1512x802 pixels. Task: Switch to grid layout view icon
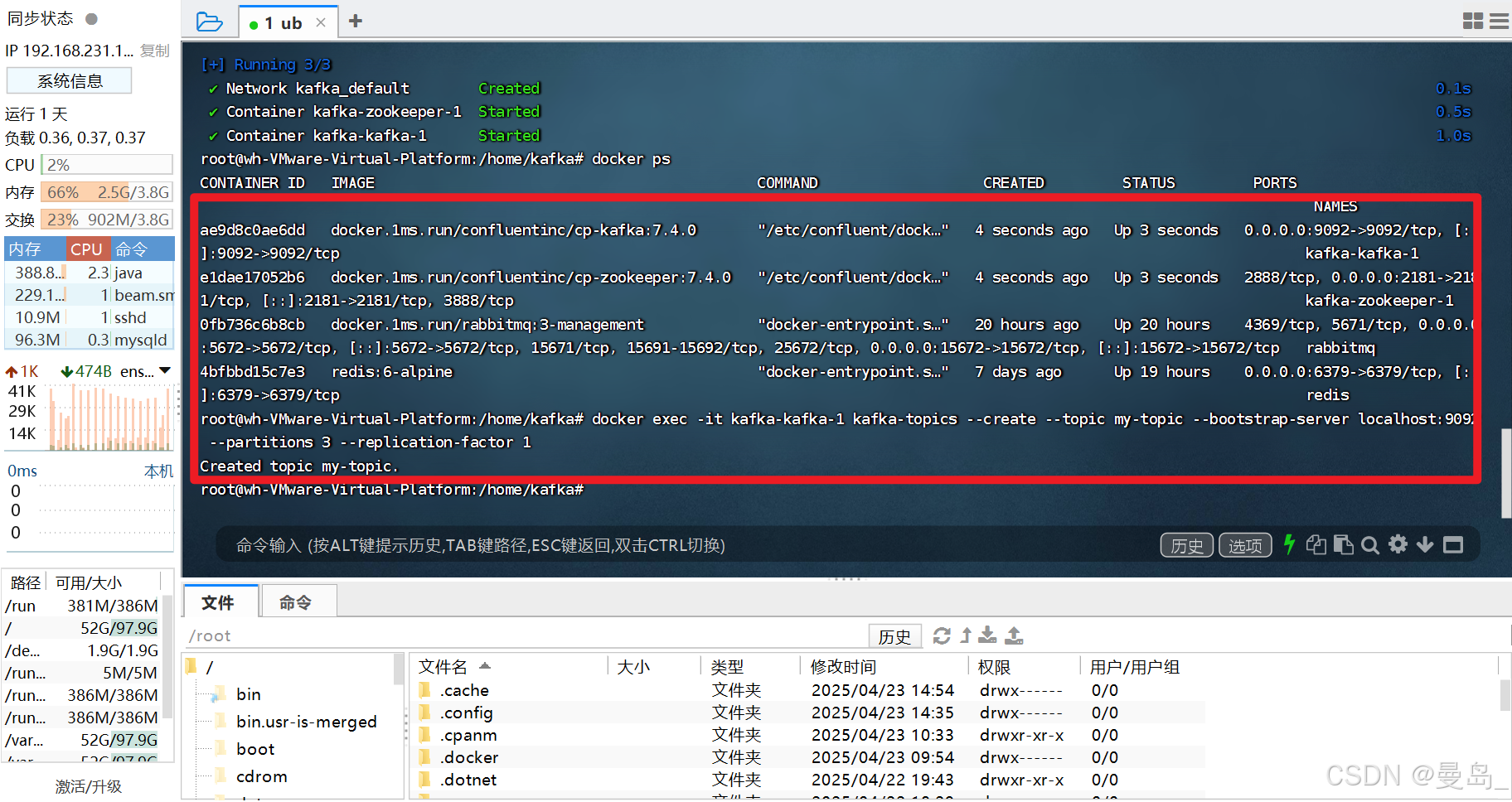[x=1473, y=21]
